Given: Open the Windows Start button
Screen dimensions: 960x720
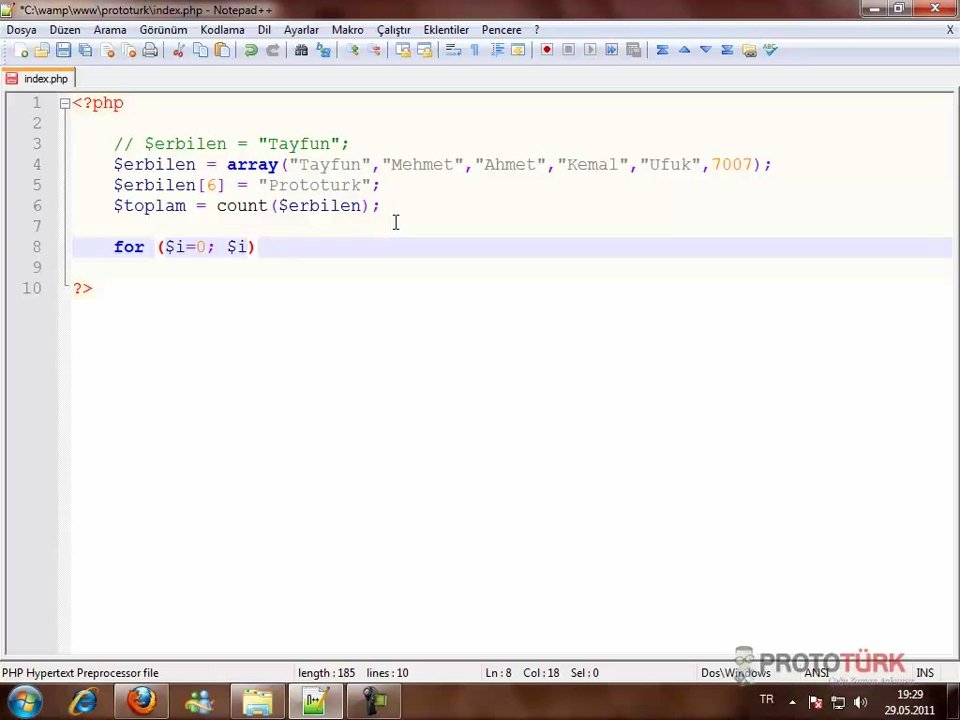Looking at the screenshot, I should point(24,702).
